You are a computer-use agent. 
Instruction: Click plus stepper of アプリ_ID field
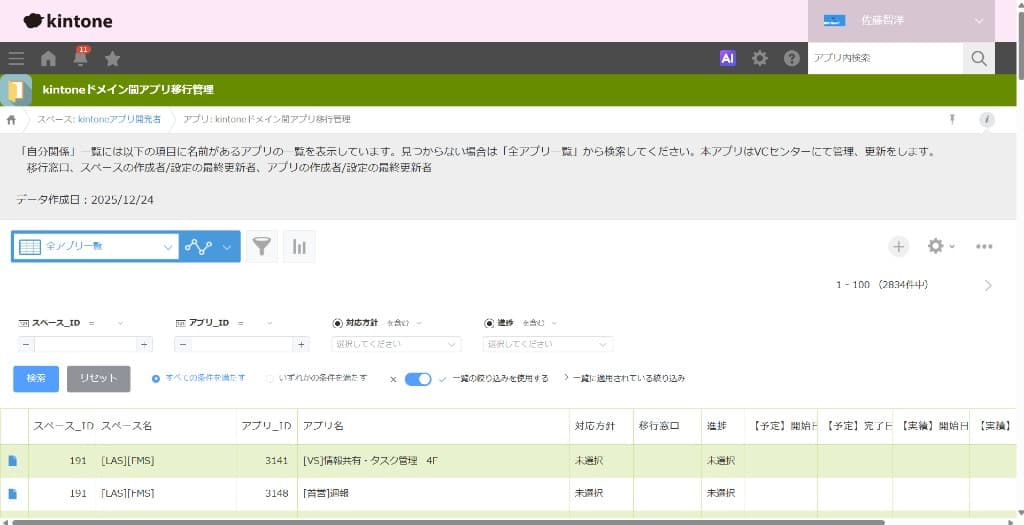(301, 344)
